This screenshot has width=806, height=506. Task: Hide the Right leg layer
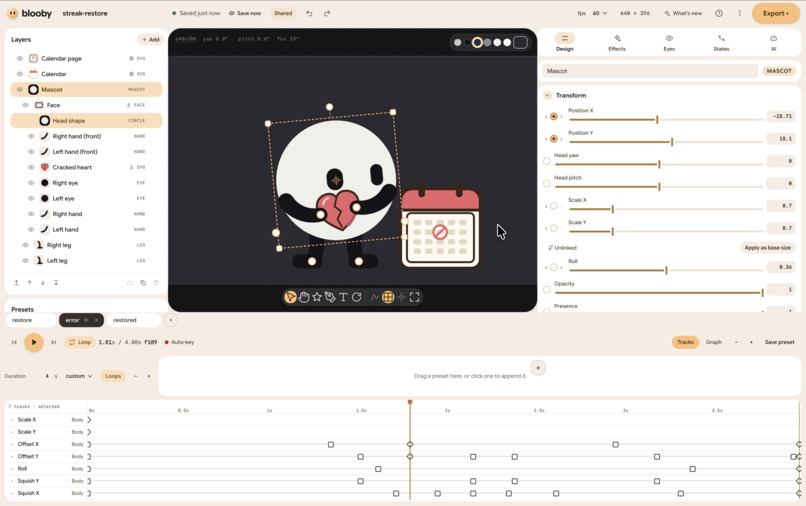25,245
